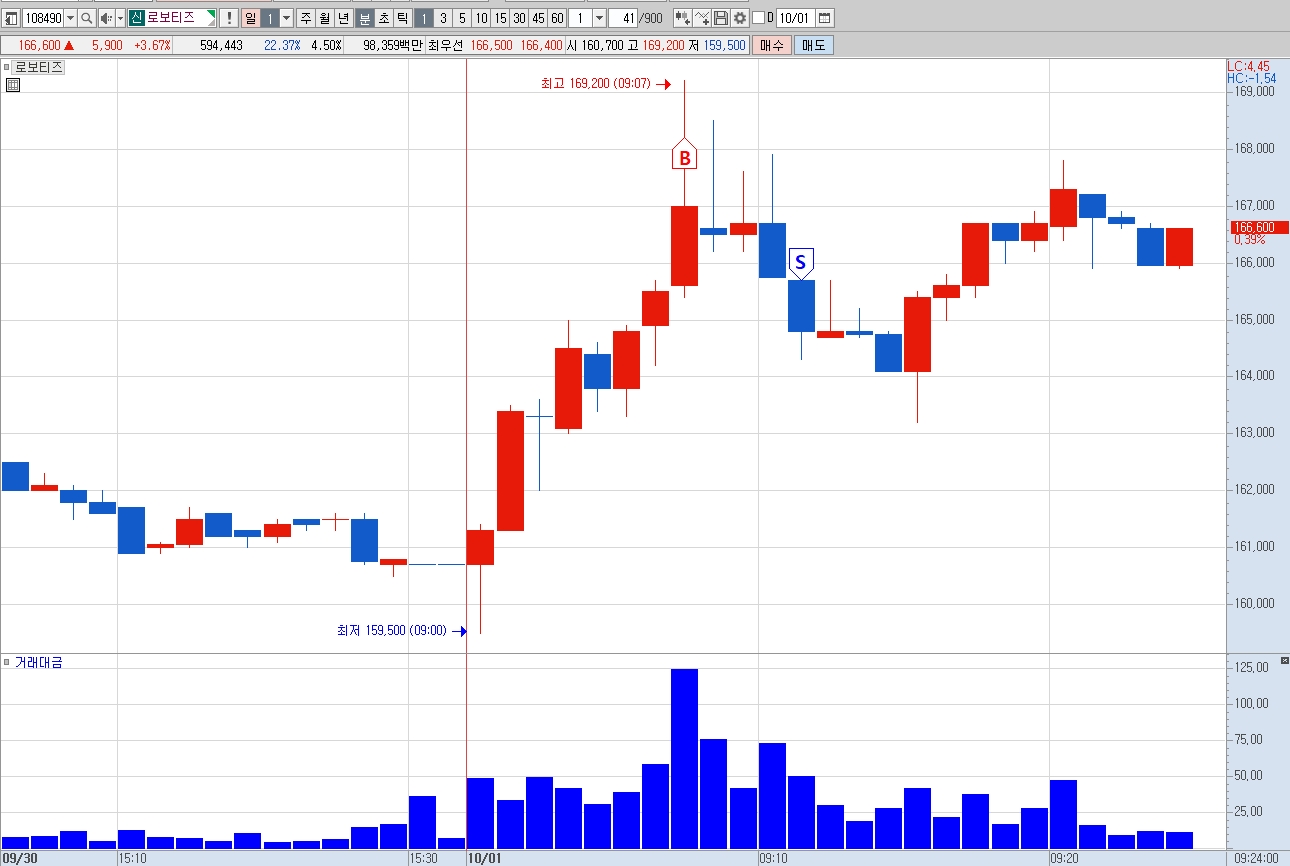Click the exclamation mark info icon
The width and height of the screenshot is (1290, 866).
coord(228,18)
